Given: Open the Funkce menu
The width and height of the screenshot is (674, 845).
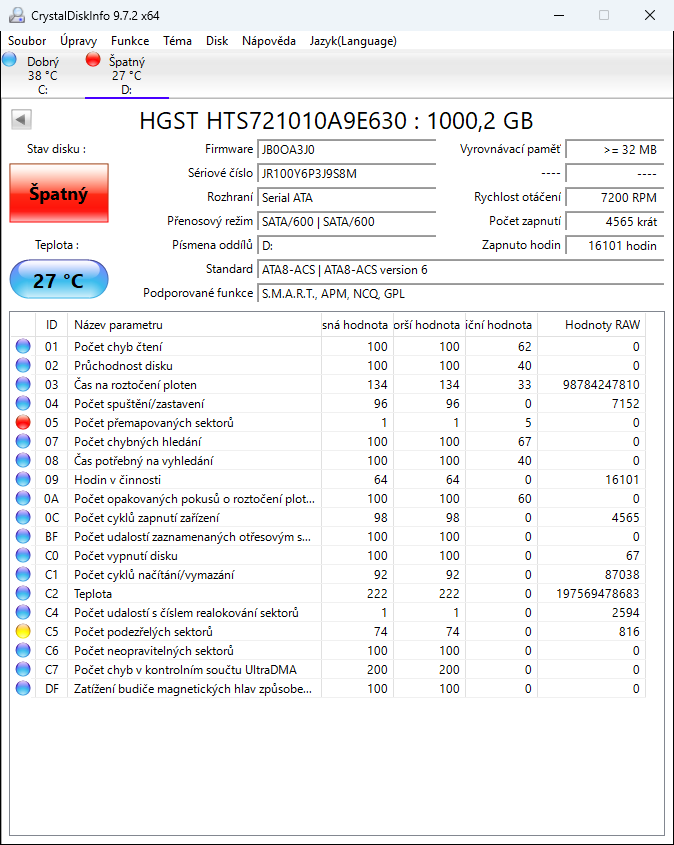Looking at the screenshot, I should 130,41.
